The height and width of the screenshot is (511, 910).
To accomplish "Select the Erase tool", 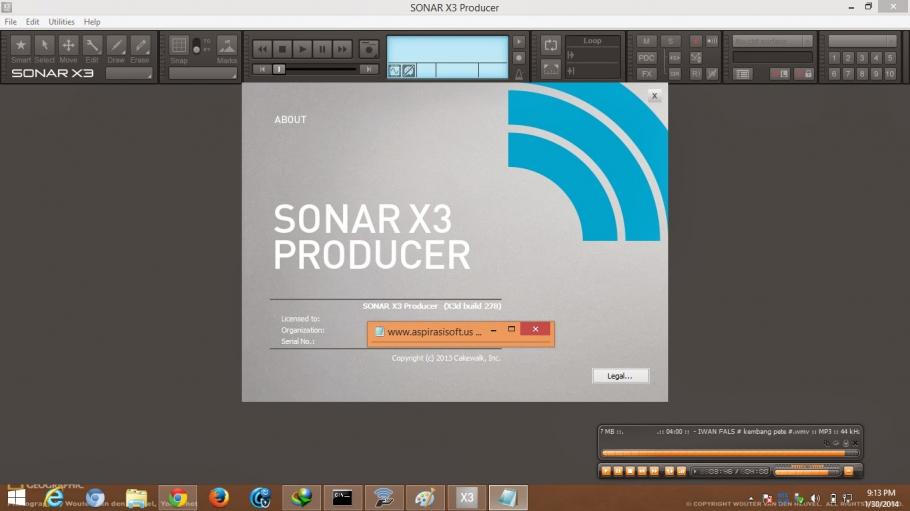I will coord(139,45).
